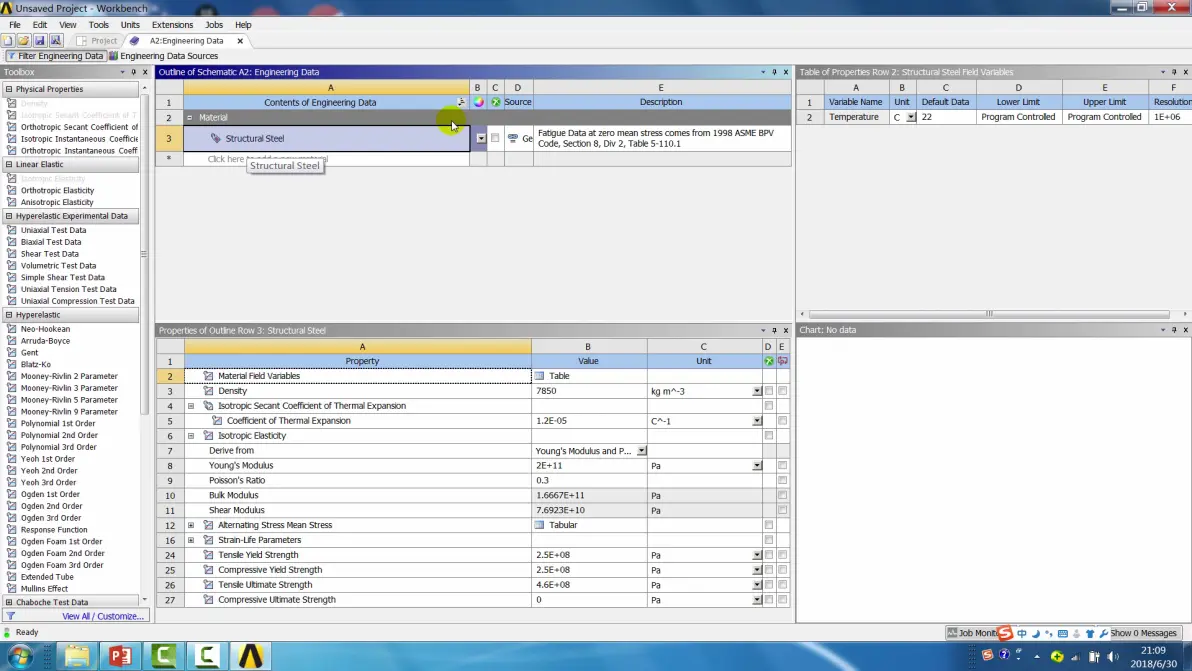Click the Table icon for Material Field Variables
The image size is (1192, 671).
[x=539, y=376]
